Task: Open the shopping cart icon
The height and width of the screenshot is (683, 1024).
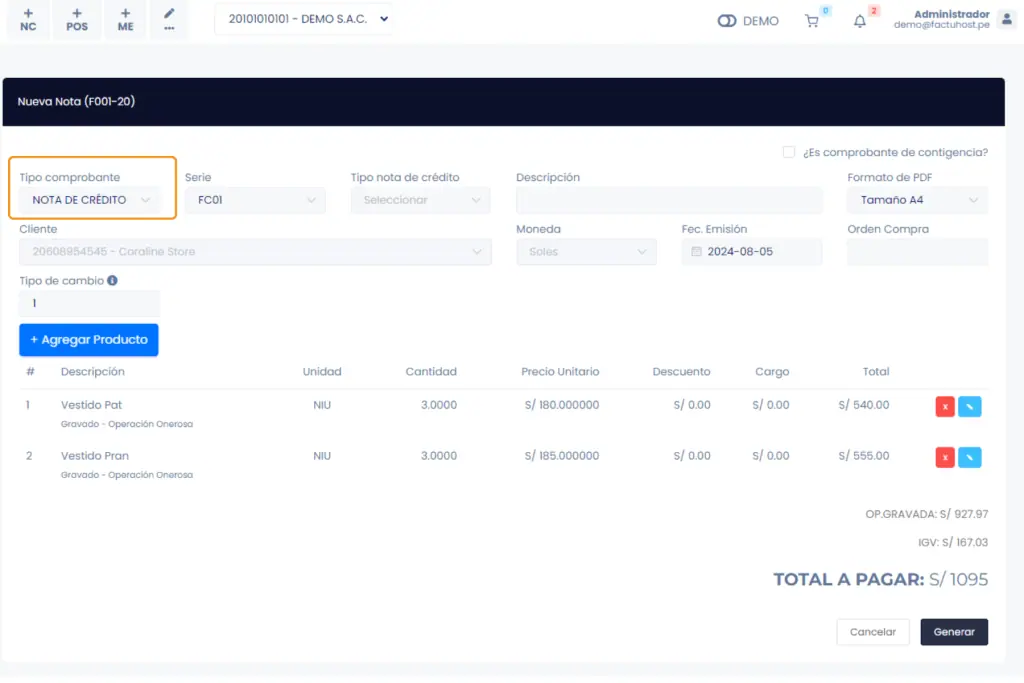Action: point(812,21)
